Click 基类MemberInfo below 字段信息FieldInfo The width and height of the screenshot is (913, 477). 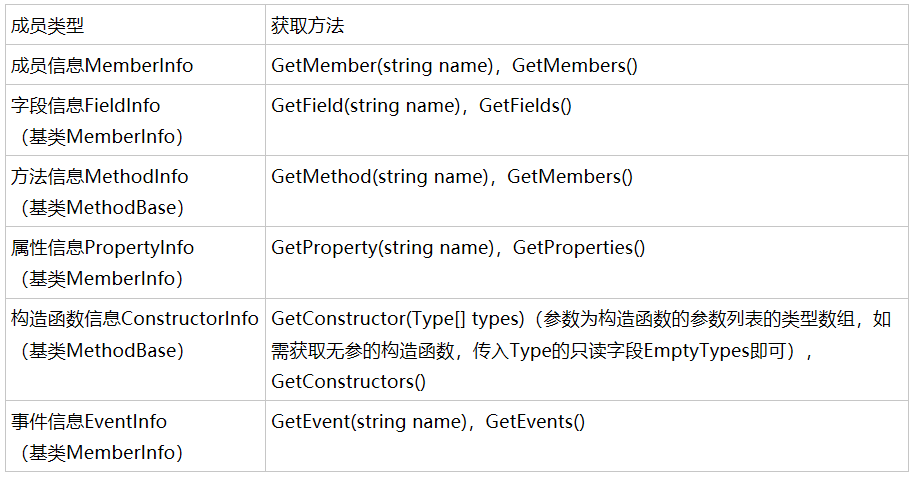[x=101, y=136]
